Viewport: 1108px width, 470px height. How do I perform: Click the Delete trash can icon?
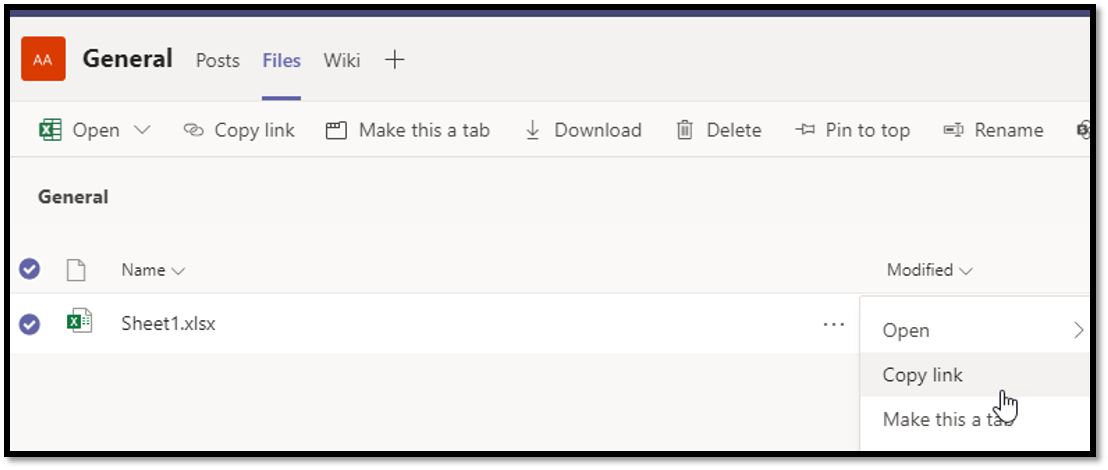[685, 130]
